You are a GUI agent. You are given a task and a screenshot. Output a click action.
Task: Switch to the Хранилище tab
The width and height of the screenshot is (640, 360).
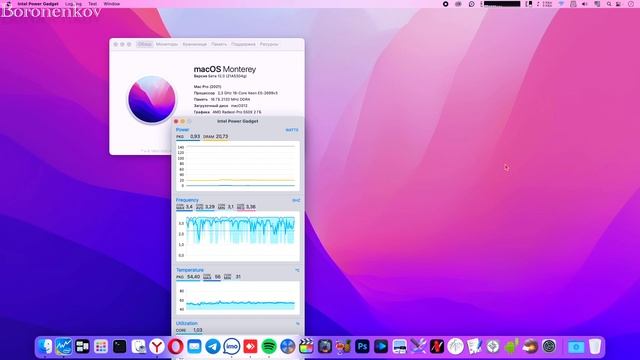coord(195,44)
